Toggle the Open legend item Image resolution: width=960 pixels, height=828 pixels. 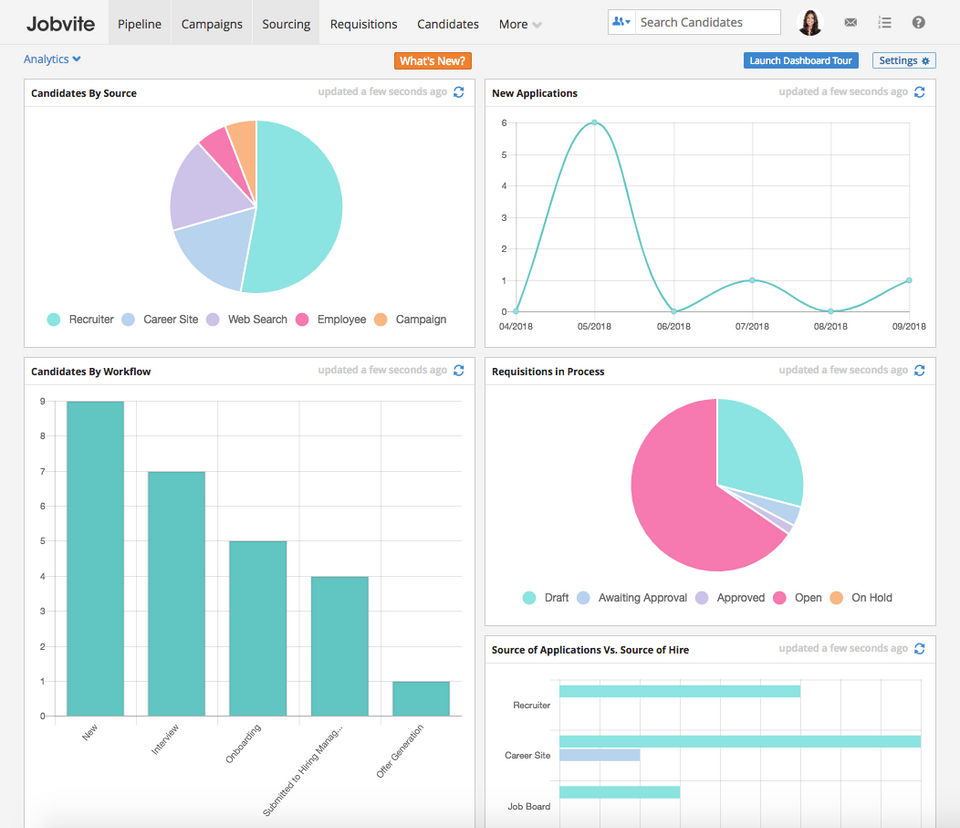[797, 598]
